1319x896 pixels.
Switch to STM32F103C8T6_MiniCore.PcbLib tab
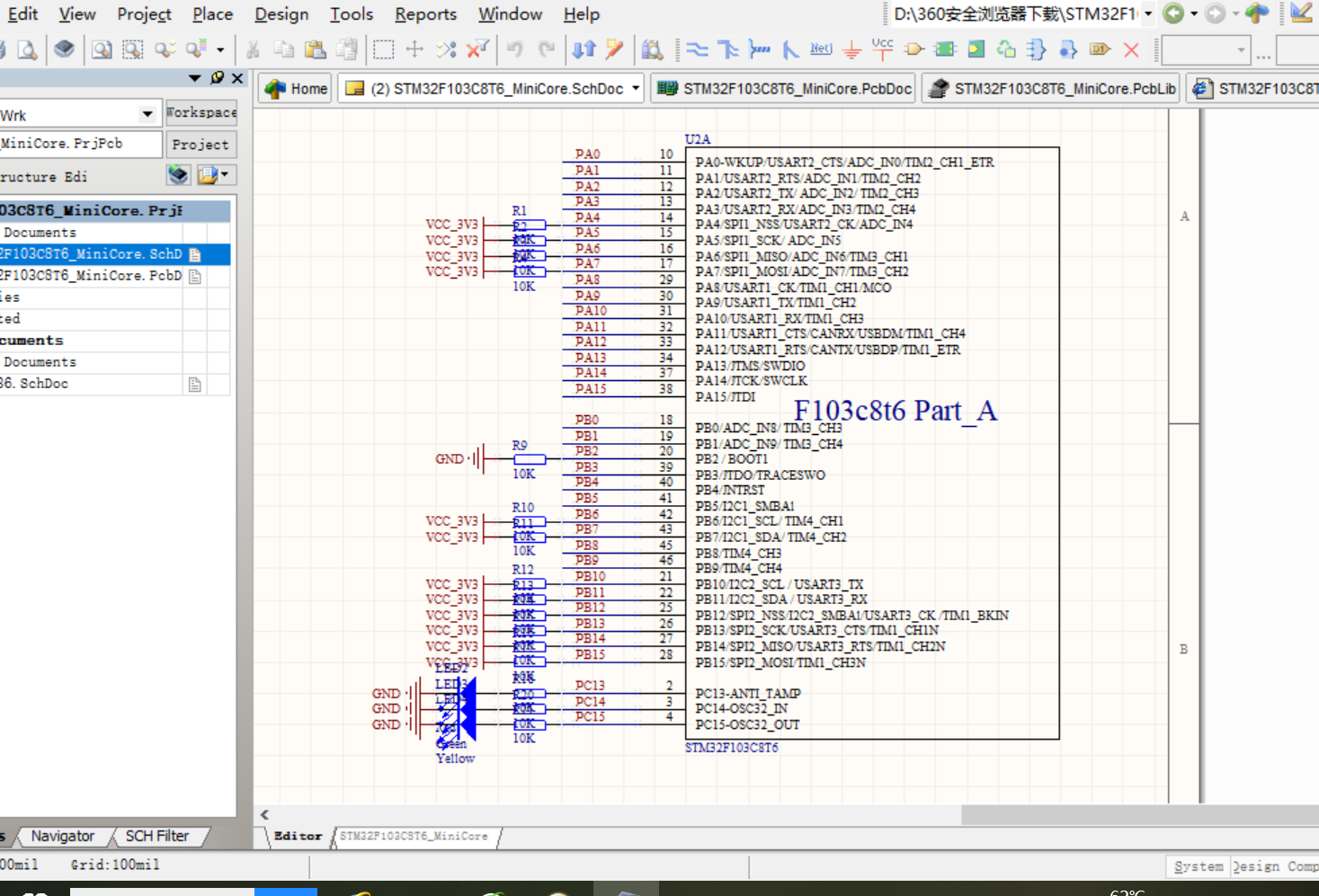[x=1052, y=88]
